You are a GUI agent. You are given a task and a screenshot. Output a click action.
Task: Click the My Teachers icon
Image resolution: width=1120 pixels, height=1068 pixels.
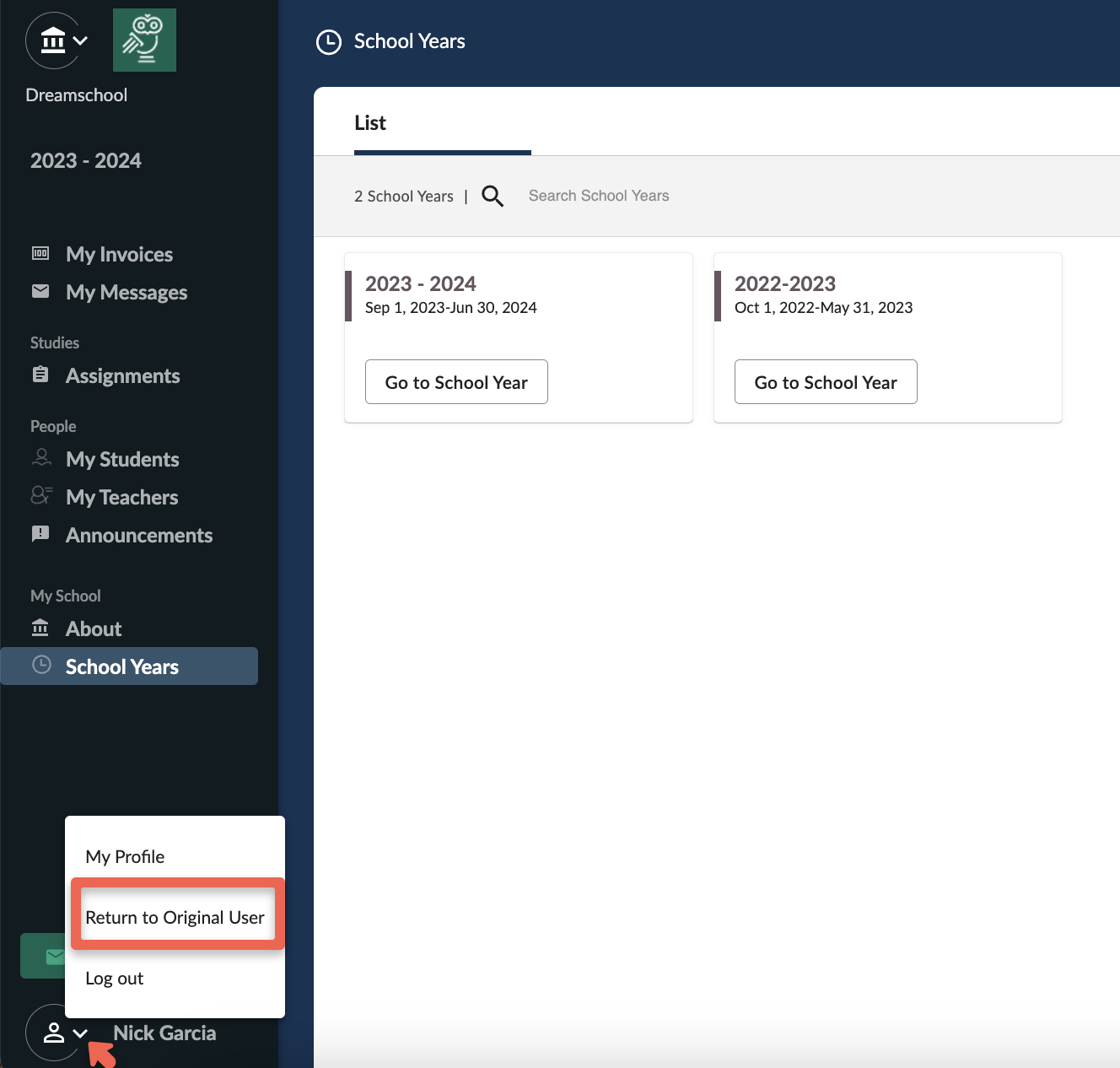[x=40, y=495]
